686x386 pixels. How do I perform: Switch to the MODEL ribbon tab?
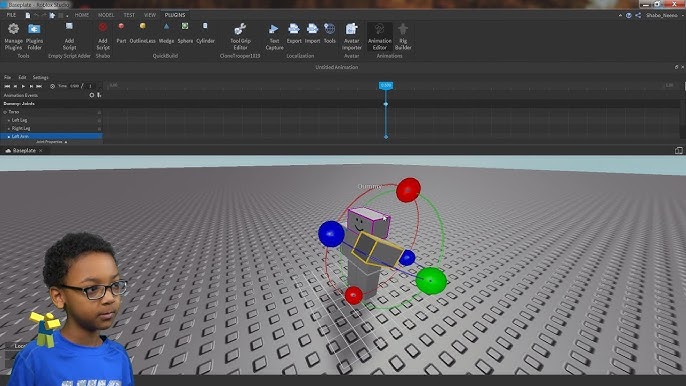click(x=106, y=15)
